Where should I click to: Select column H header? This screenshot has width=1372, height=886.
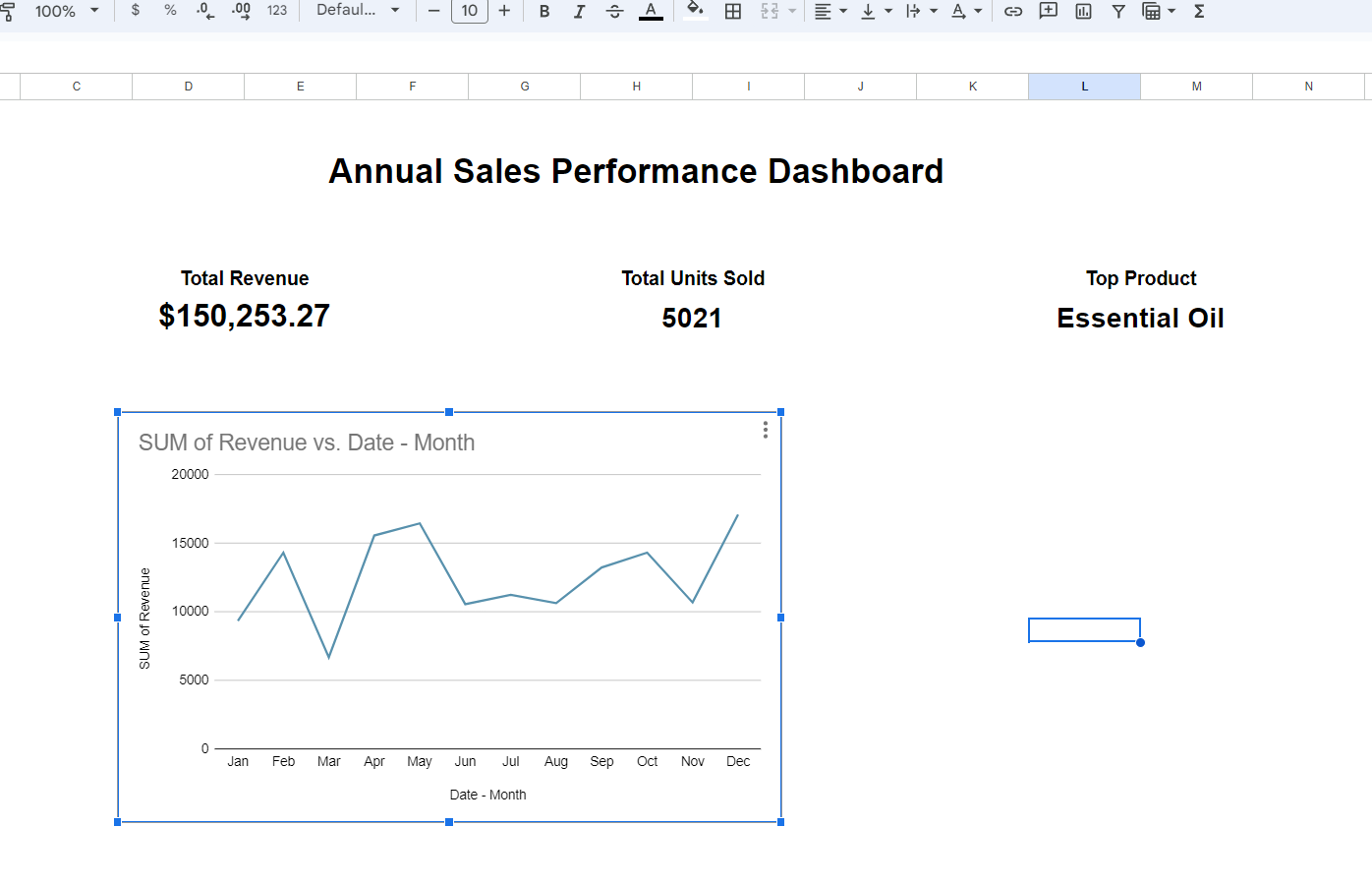[637, 87]
